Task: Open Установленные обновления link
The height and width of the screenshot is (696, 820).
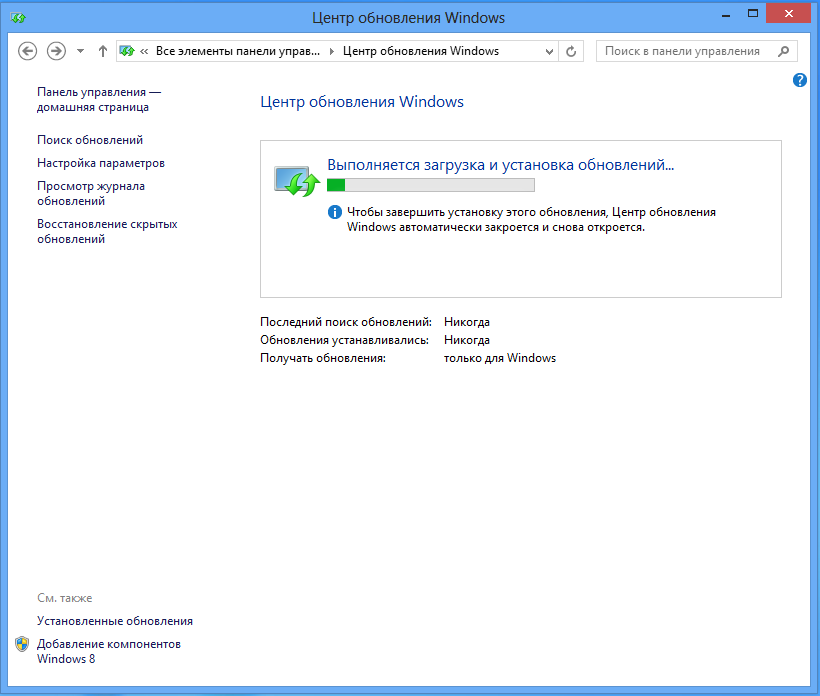Action: coord(115,621)
